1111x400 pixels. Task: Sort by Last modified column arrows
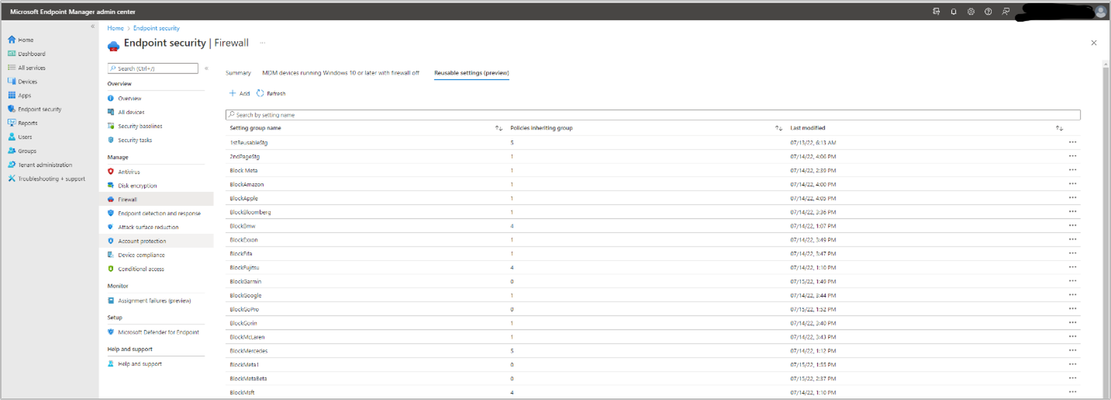pyautogui.click(x=1059, y=128)
